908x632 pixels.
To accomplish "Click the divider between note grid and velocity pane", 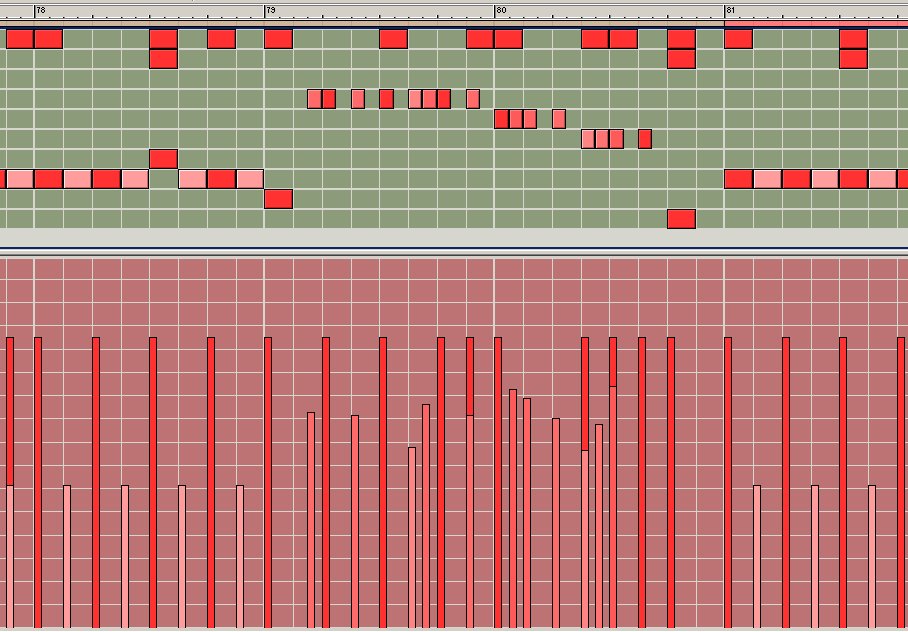I will tap(454, 249).
